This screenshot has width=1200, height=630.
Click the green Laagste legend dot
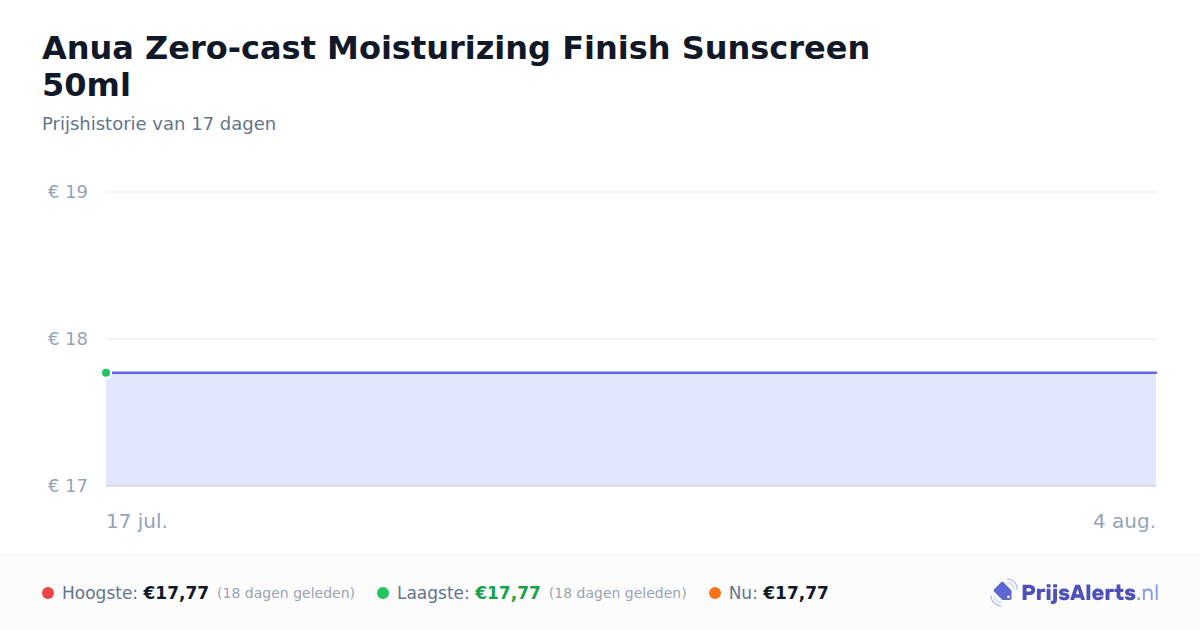pyautogui.click(x=383, y=593)
